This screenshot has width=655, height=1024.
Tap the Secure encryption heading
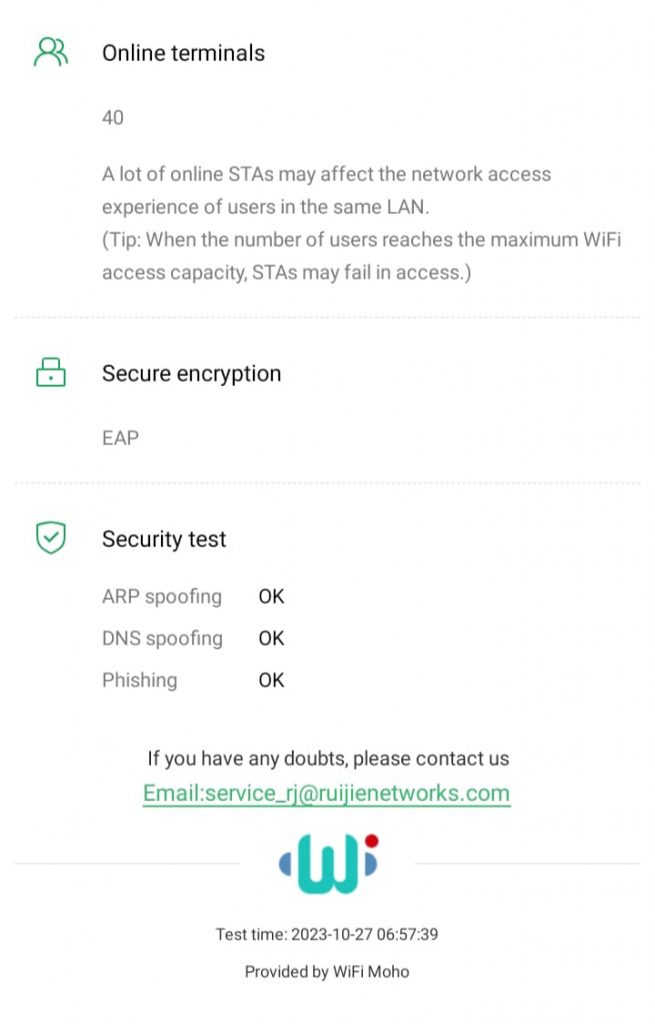tap(191, 373)
